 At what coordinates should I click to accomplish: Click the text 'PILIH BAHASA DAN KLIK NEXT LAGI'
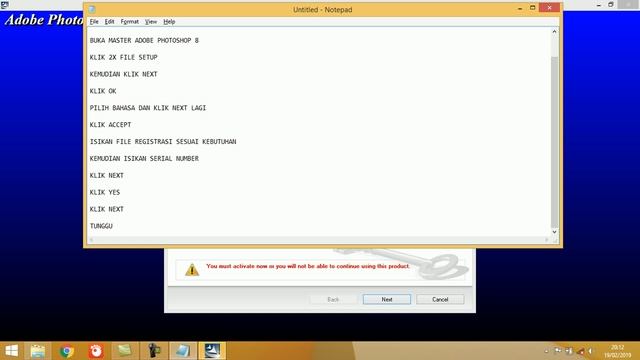point(148,108)
